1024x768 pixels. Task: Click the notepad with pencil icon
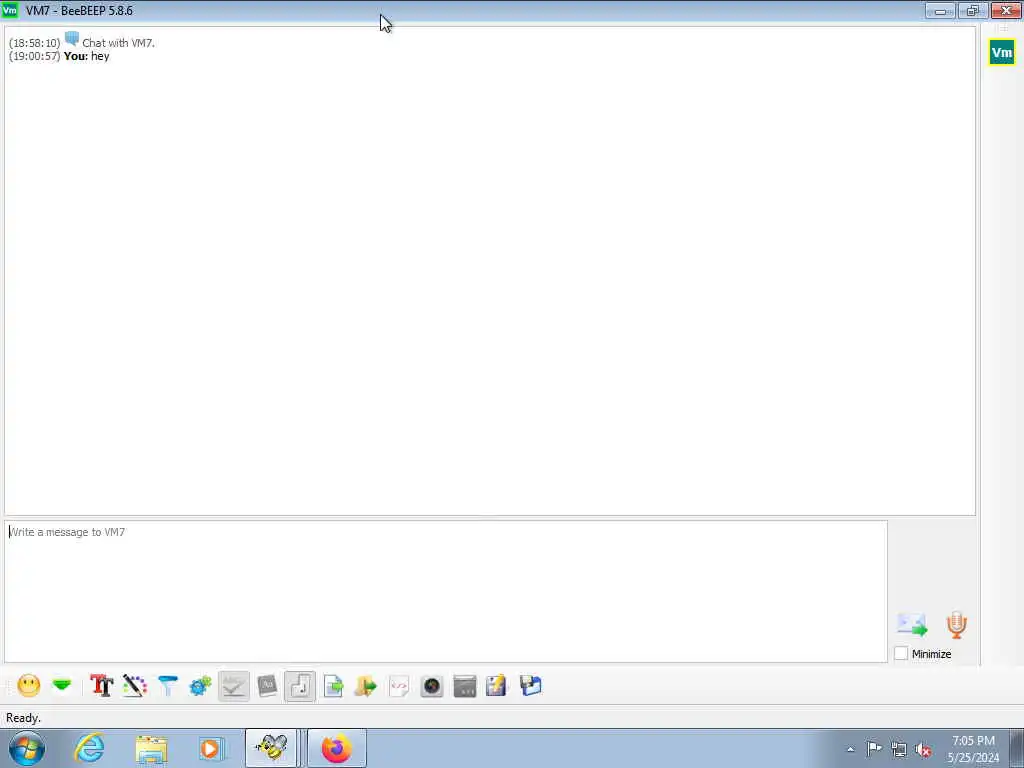pos(497,686)
